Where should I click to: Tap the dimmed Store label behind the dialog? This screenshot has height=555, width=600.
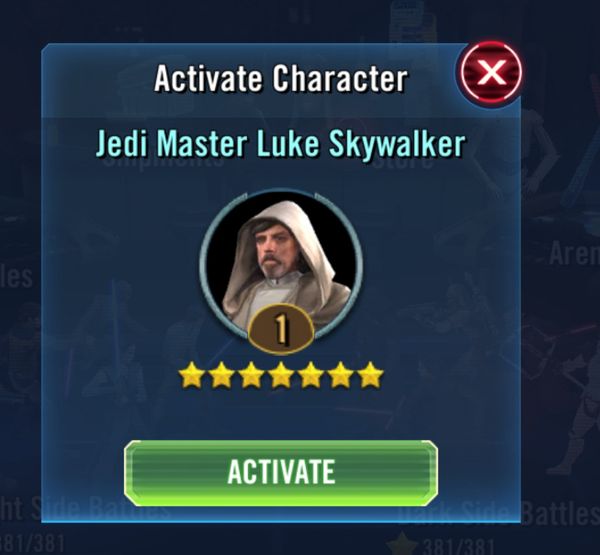(x=403, y=163)
